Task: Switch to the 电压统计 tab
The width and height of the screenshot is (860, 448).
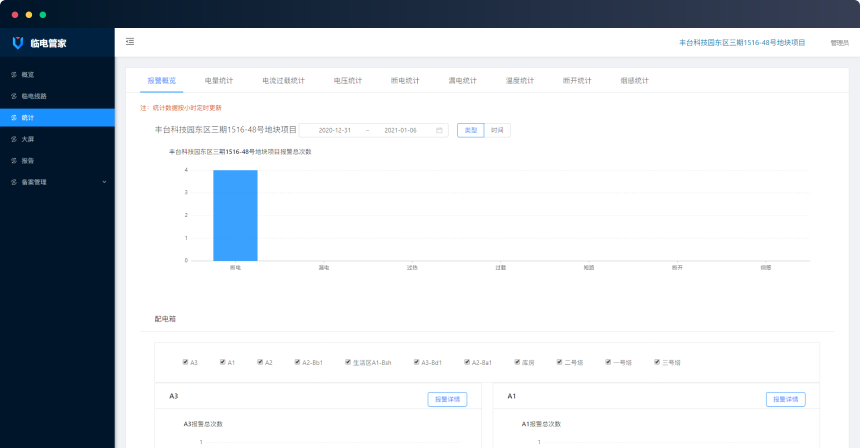Action: pyautogui.click(x=348, y=81)
